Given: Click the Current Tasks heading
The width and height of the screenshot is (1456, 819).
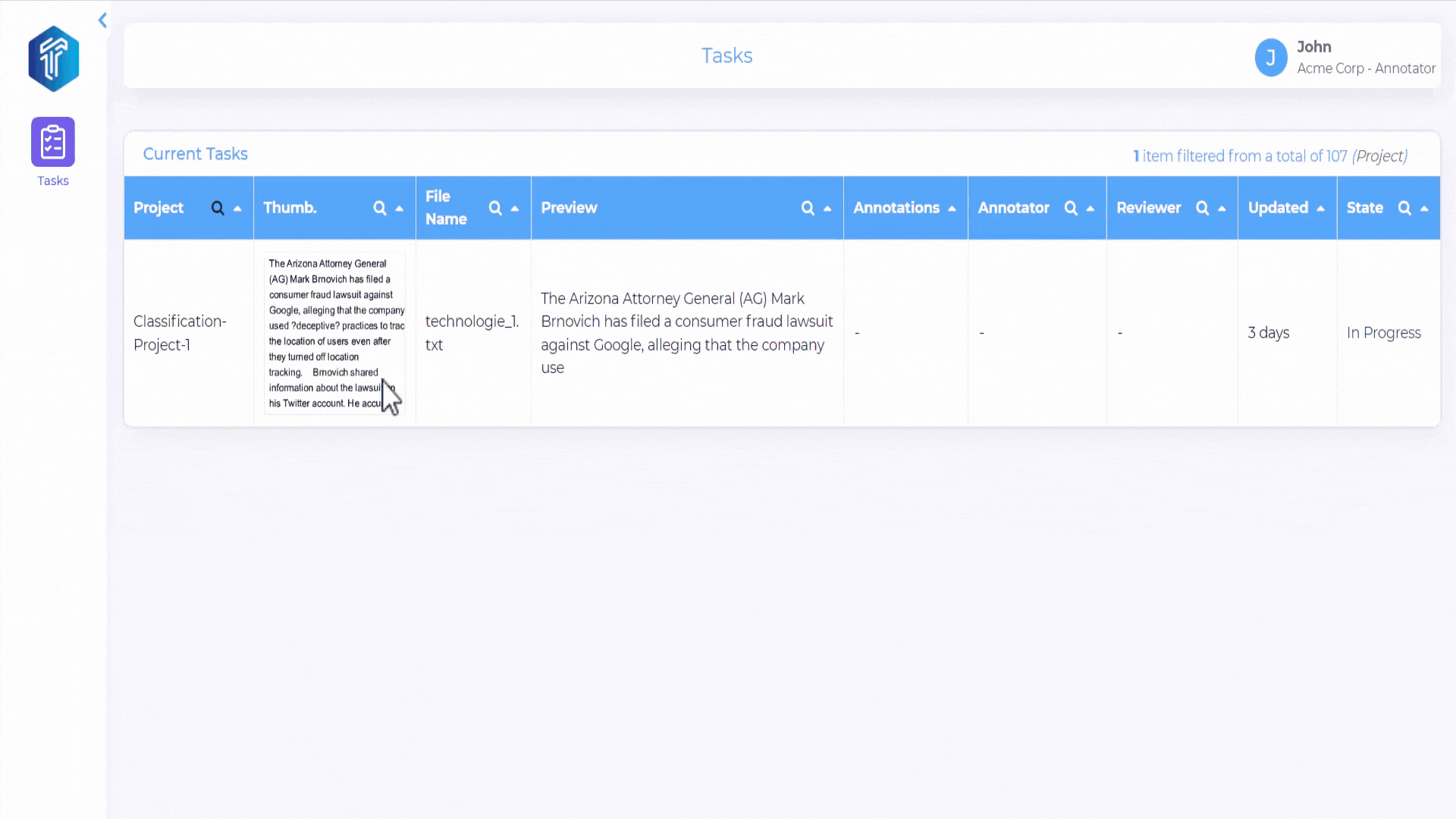Looking at the screenshot, I should pos(195,154).
